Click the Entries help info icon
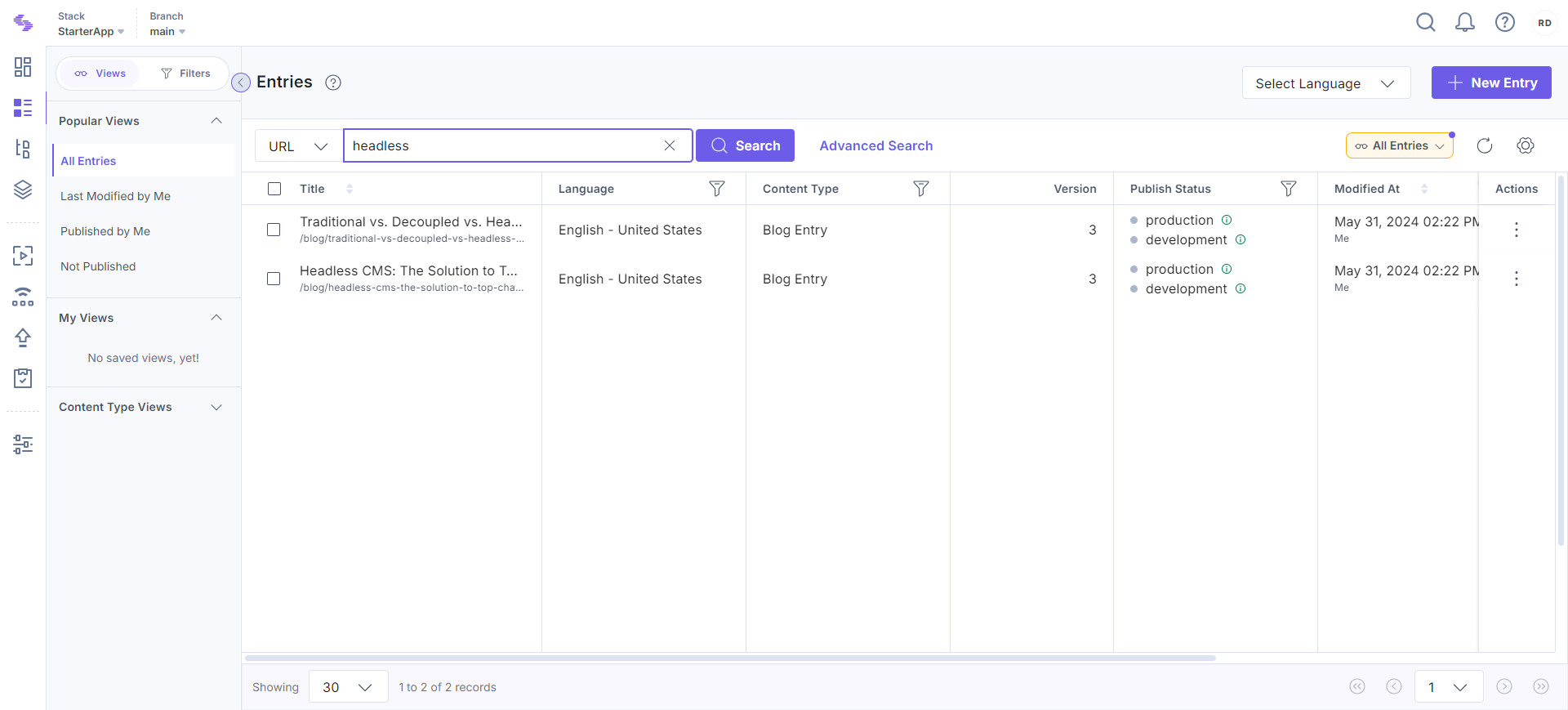 coord(333,83)
